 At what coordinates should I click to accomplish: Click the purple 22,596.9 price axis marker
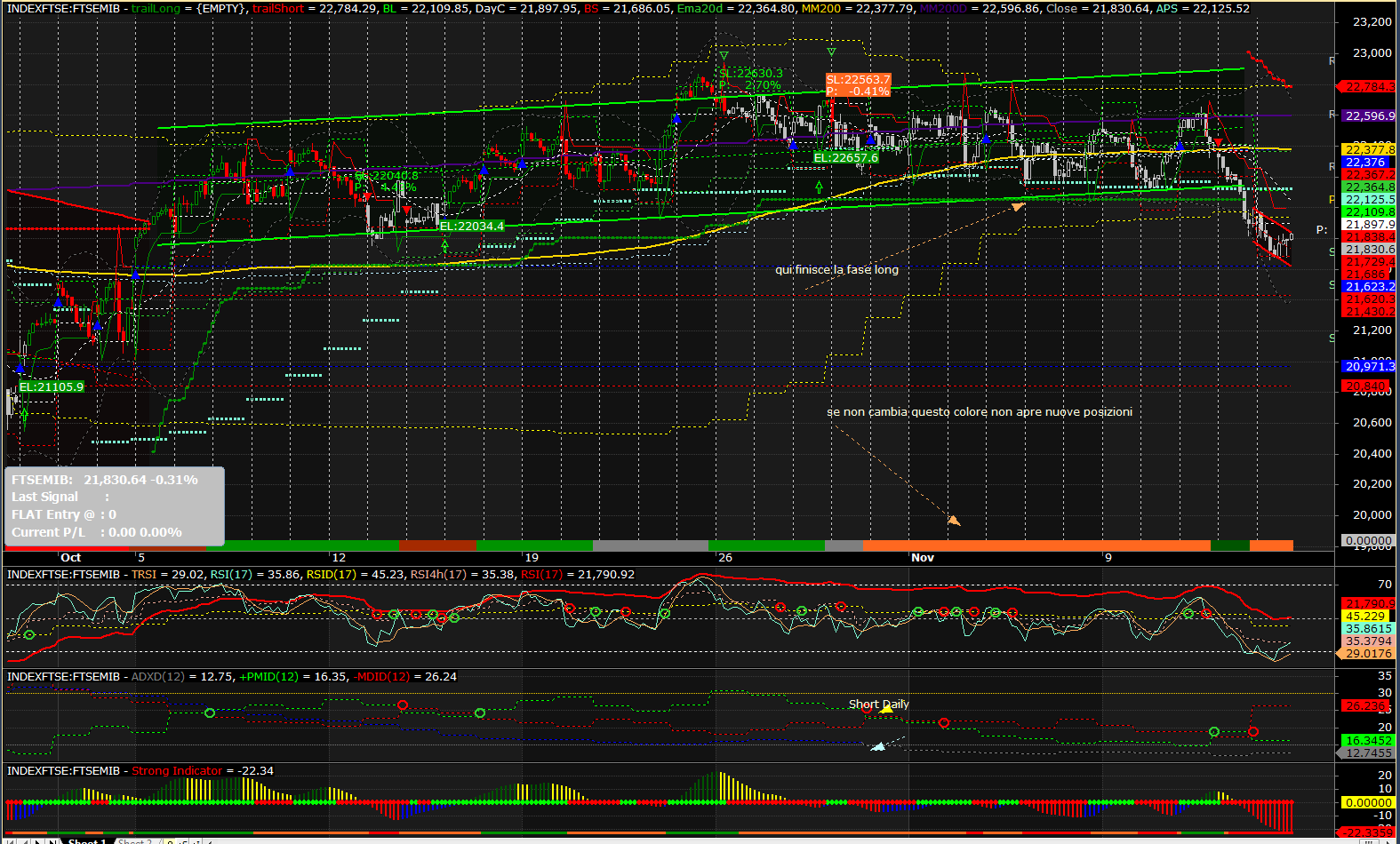[1369, 115]
